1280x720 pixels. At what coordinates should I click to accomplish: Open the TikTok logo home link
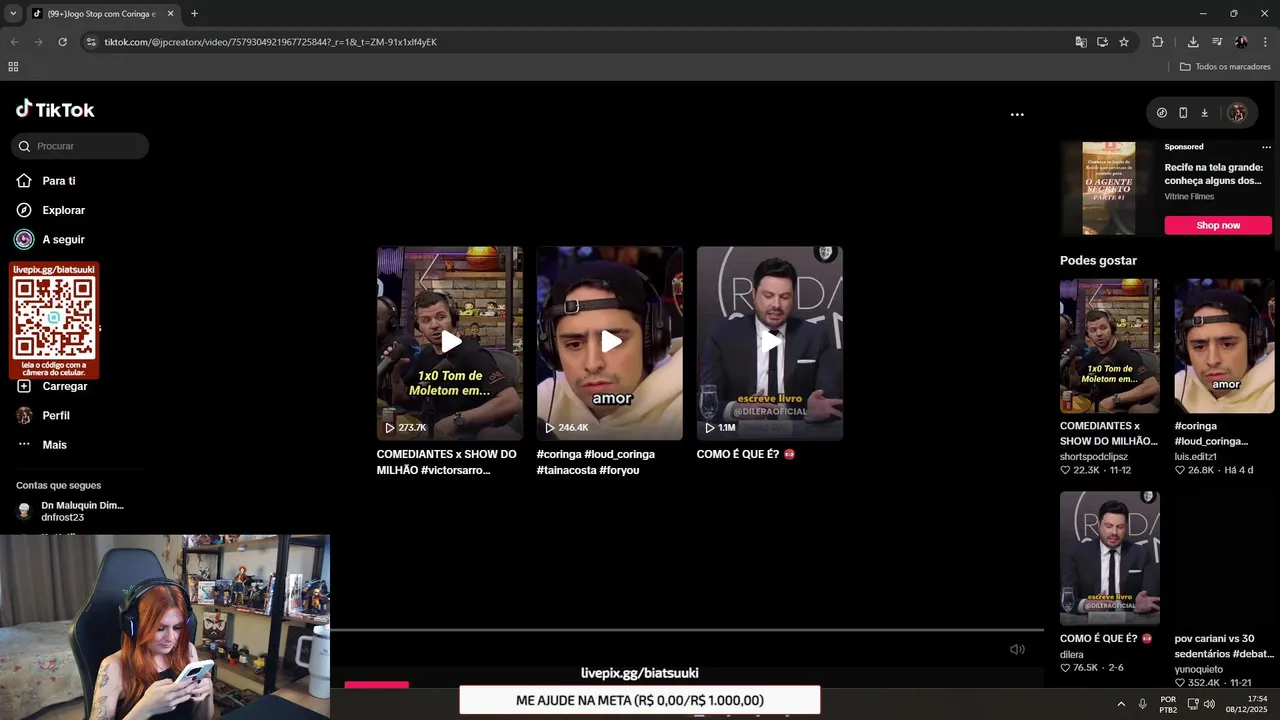coord(55,109)
